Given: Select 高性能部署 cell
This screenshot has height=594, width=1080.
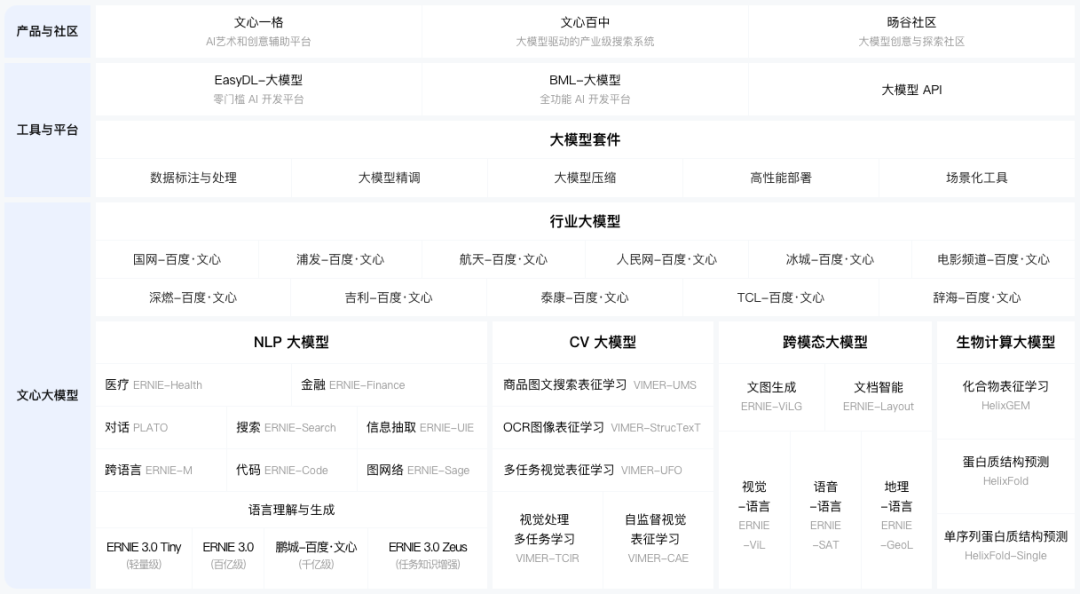Looking at the screenshot, I should (780, 178).
